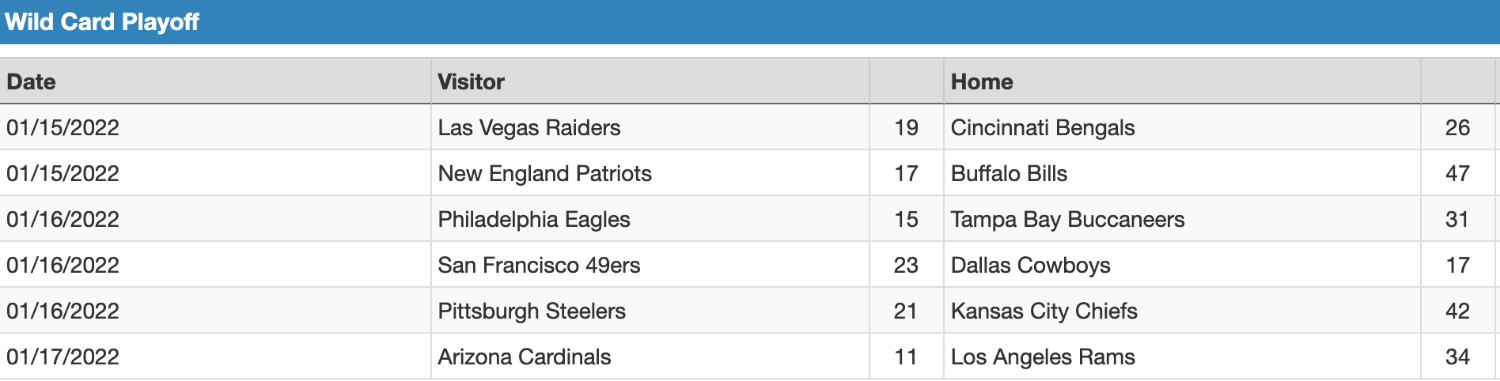Open Arizona Cardinals team link
Image resolution: width=1500 pixels, height=381 pixels.
[x=525, y=358]
